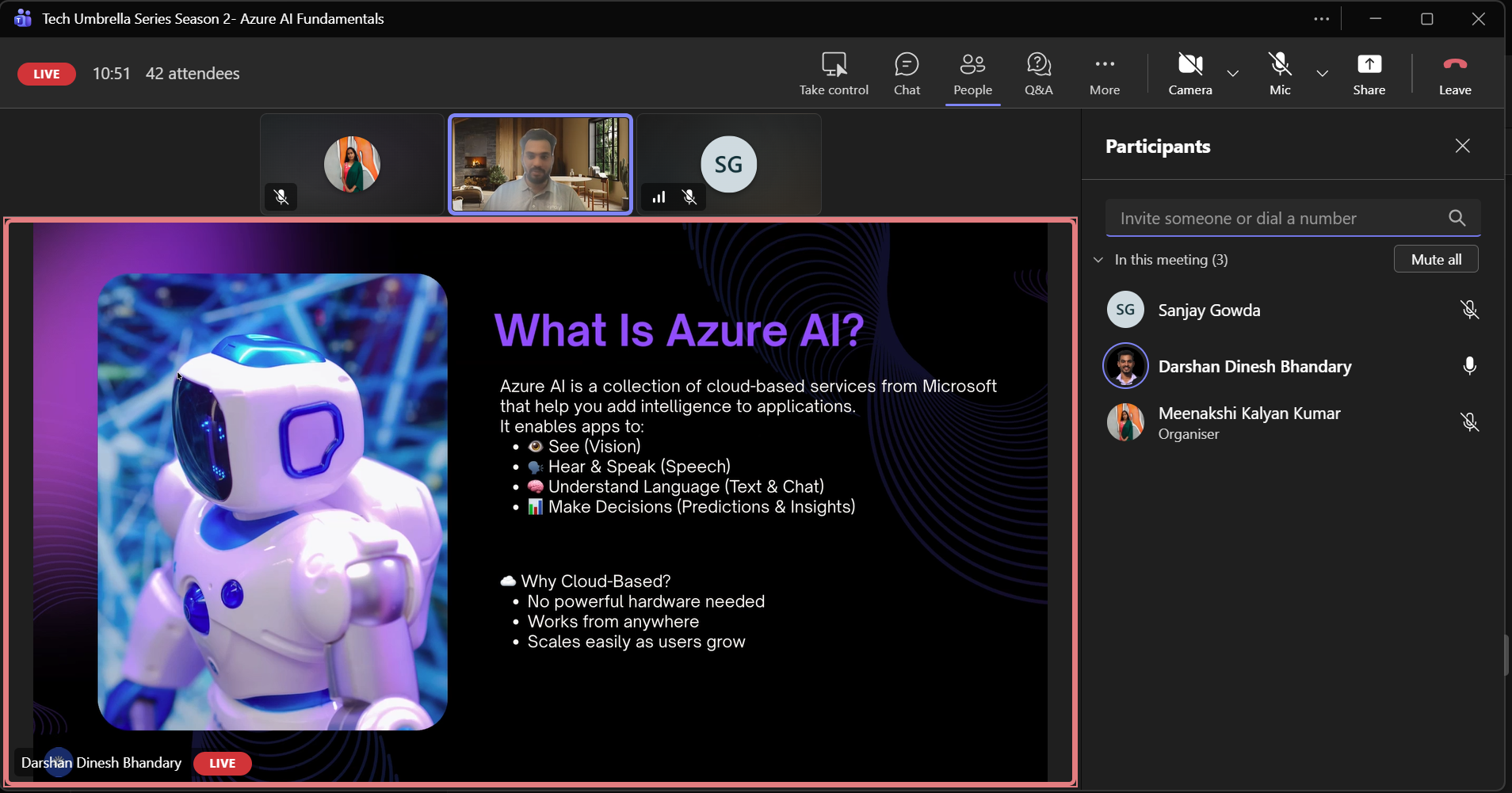The width and height of the screenshot is (1512, 793).
Task: Click the meeting timer 10:51
Action: click(x=111, y=74)
